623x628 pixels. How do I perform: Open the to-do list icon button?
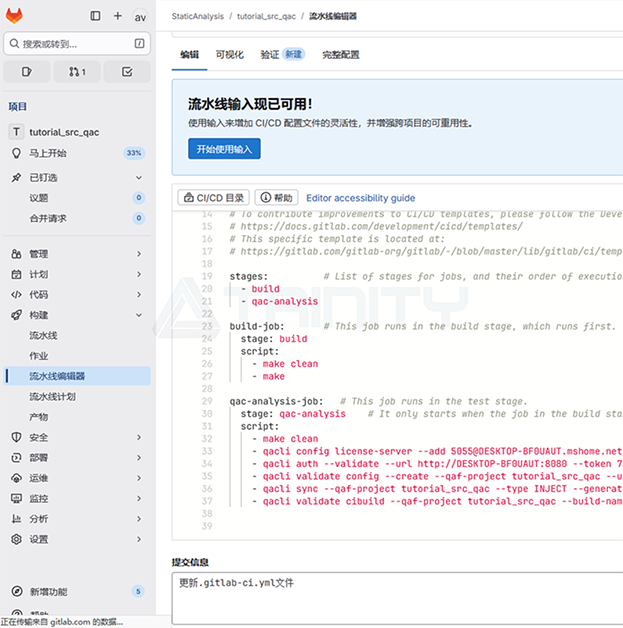pos(127,72)
